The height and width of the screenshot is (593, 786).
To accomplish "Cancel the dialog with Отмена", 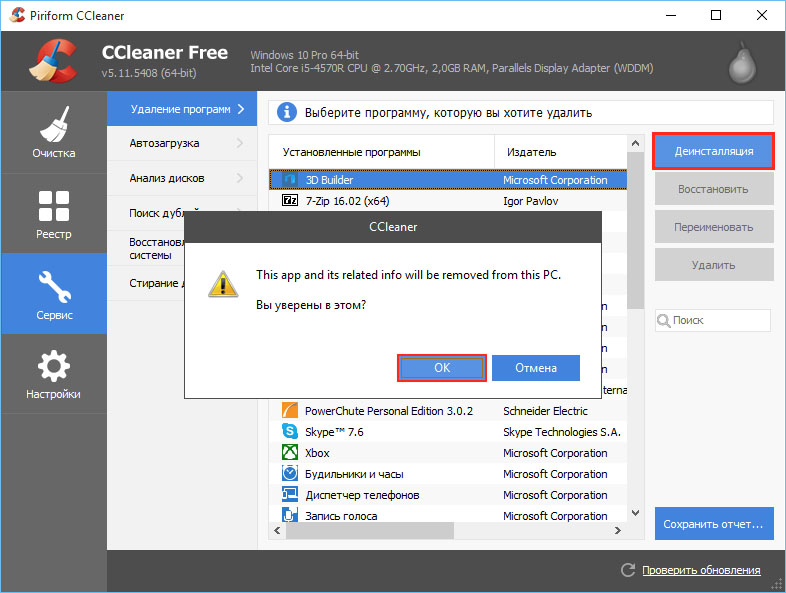I will [536, 368].
